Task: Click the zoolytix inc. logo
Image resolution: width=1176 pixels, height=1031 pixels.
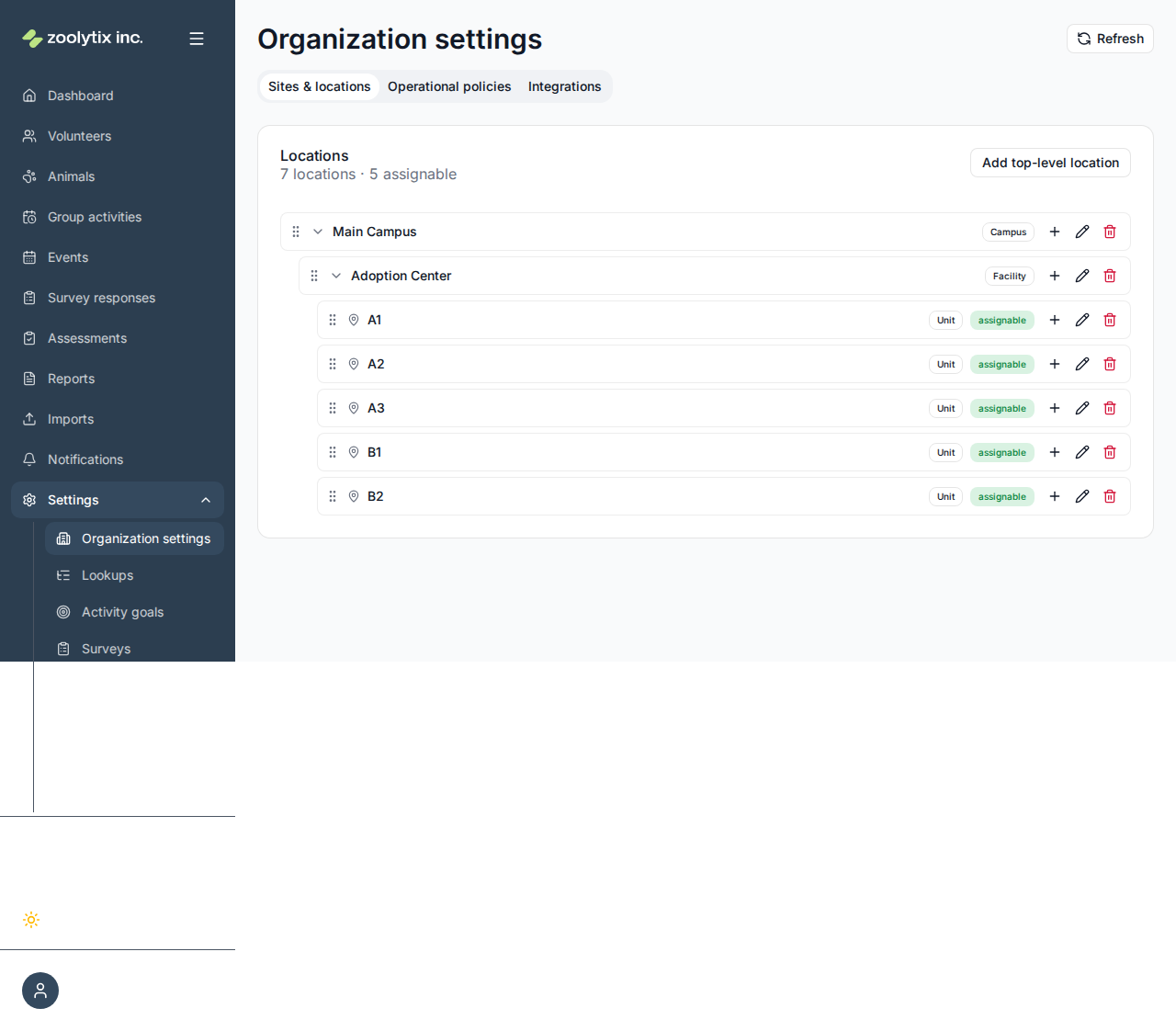Action: tap(83, 38)
